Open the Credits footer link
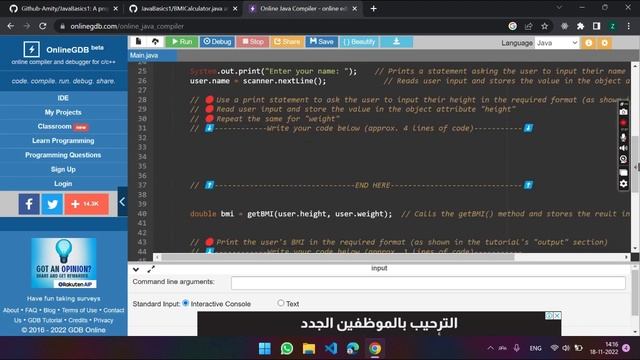 point(78,320)
